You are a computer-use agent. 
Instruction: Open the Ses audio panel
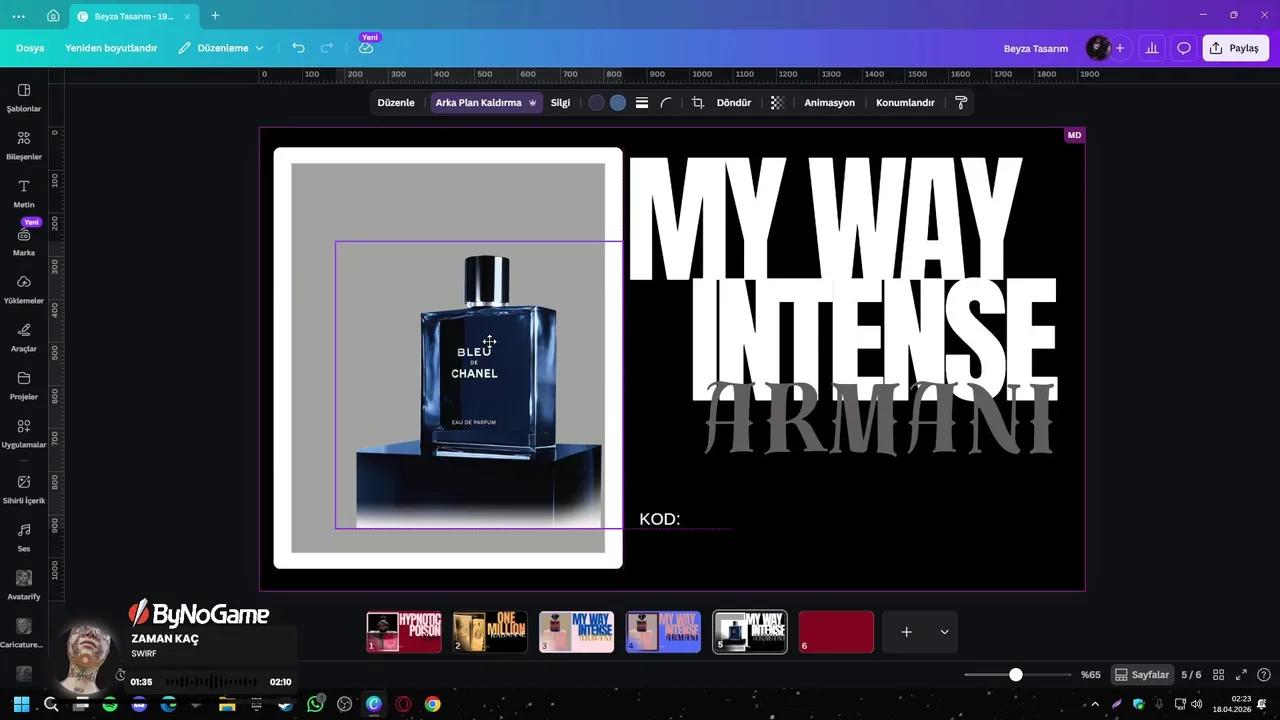24,537
